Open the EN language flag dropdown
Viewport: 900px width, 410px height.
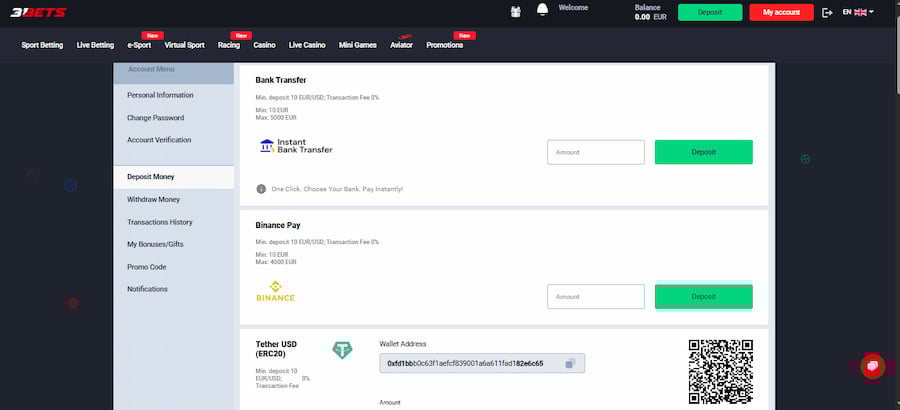pyautogui.click(x=858, y=12)
